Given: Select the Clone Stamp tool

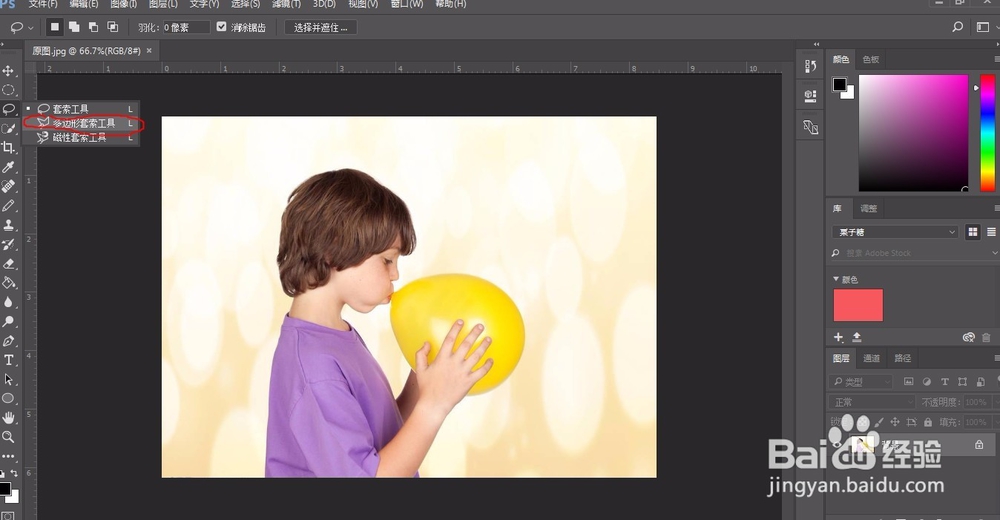Looking at the screenshot, I should click(8, 225).
